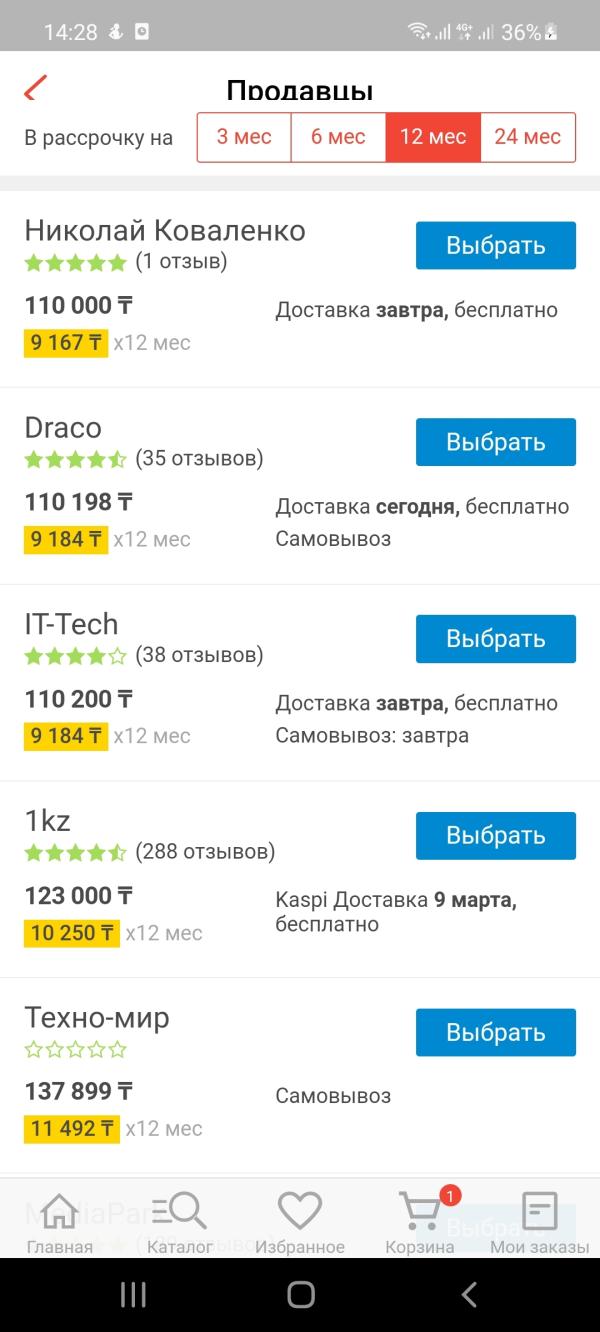Screen dimensions: 600x1332
Task: Select the 12 мес installment option
Action: point(433,137)
